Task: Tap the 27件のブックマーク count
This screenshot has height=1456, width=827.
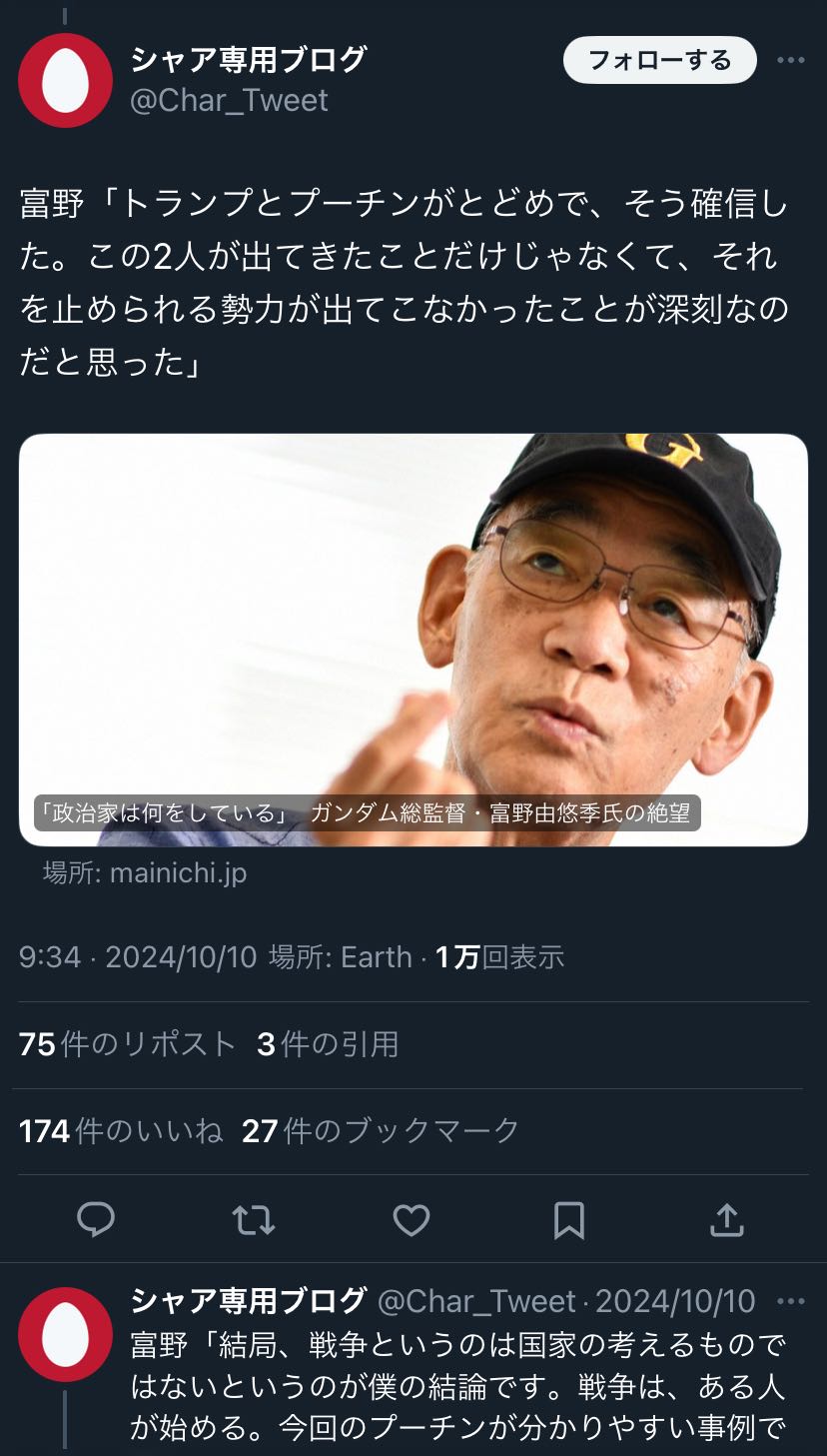Action: coord(381,1130)
